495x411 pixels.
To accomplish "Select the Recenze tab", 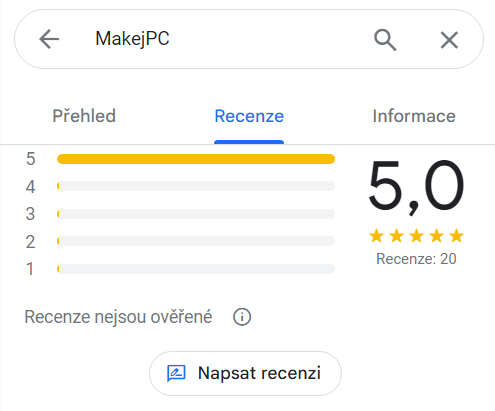I will [249, 116].
